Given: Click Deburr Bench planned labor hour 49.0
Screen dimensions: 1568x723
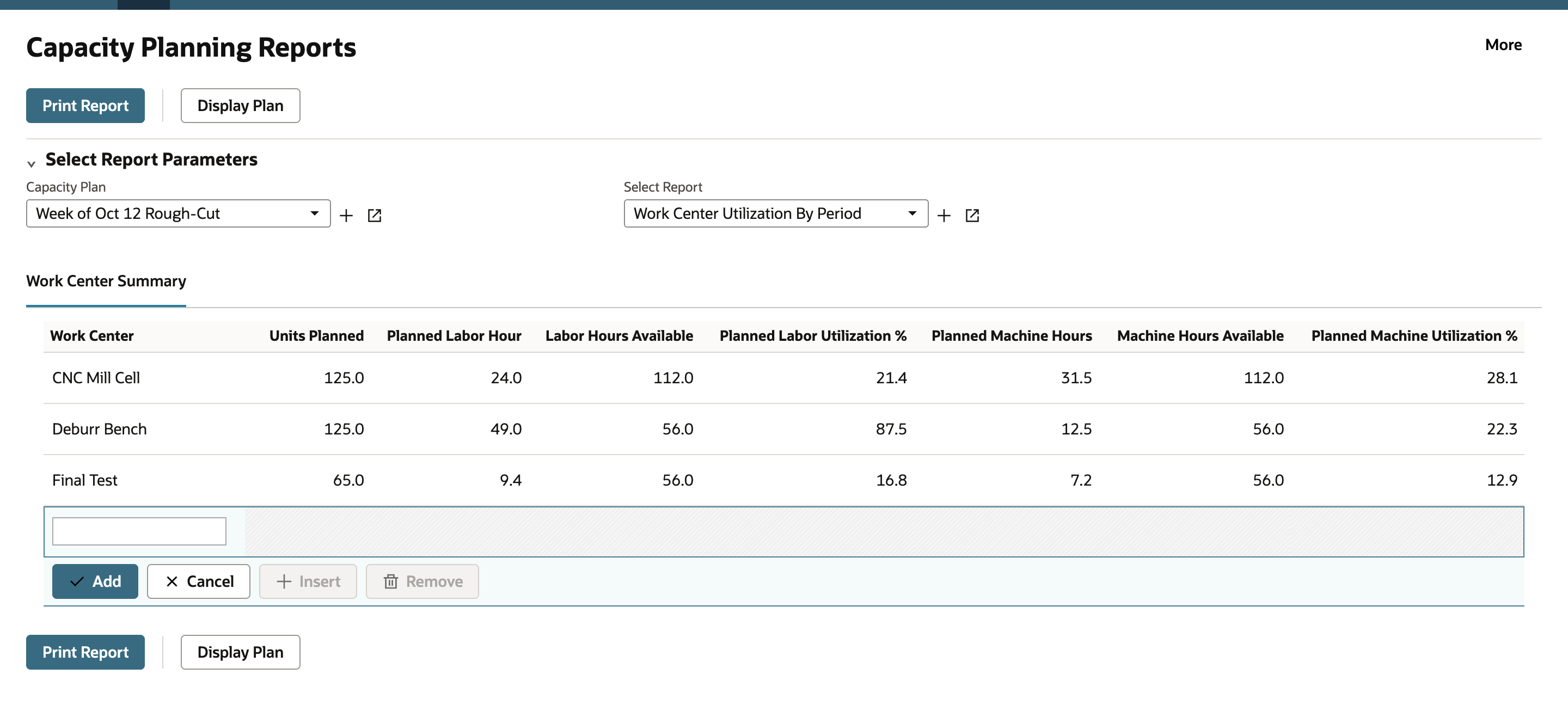Looking at the screenshot, I should [x=506, y=429].
